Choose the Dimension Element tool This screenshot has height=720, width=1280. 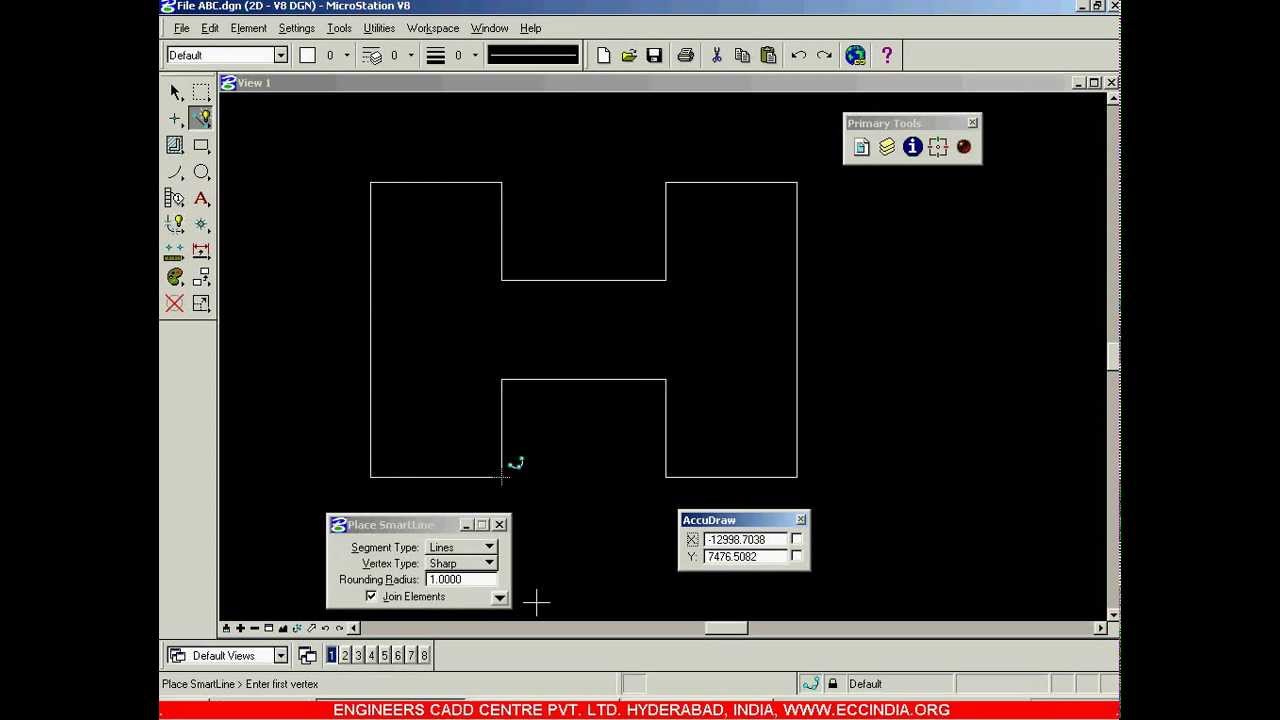coord(201,251)
